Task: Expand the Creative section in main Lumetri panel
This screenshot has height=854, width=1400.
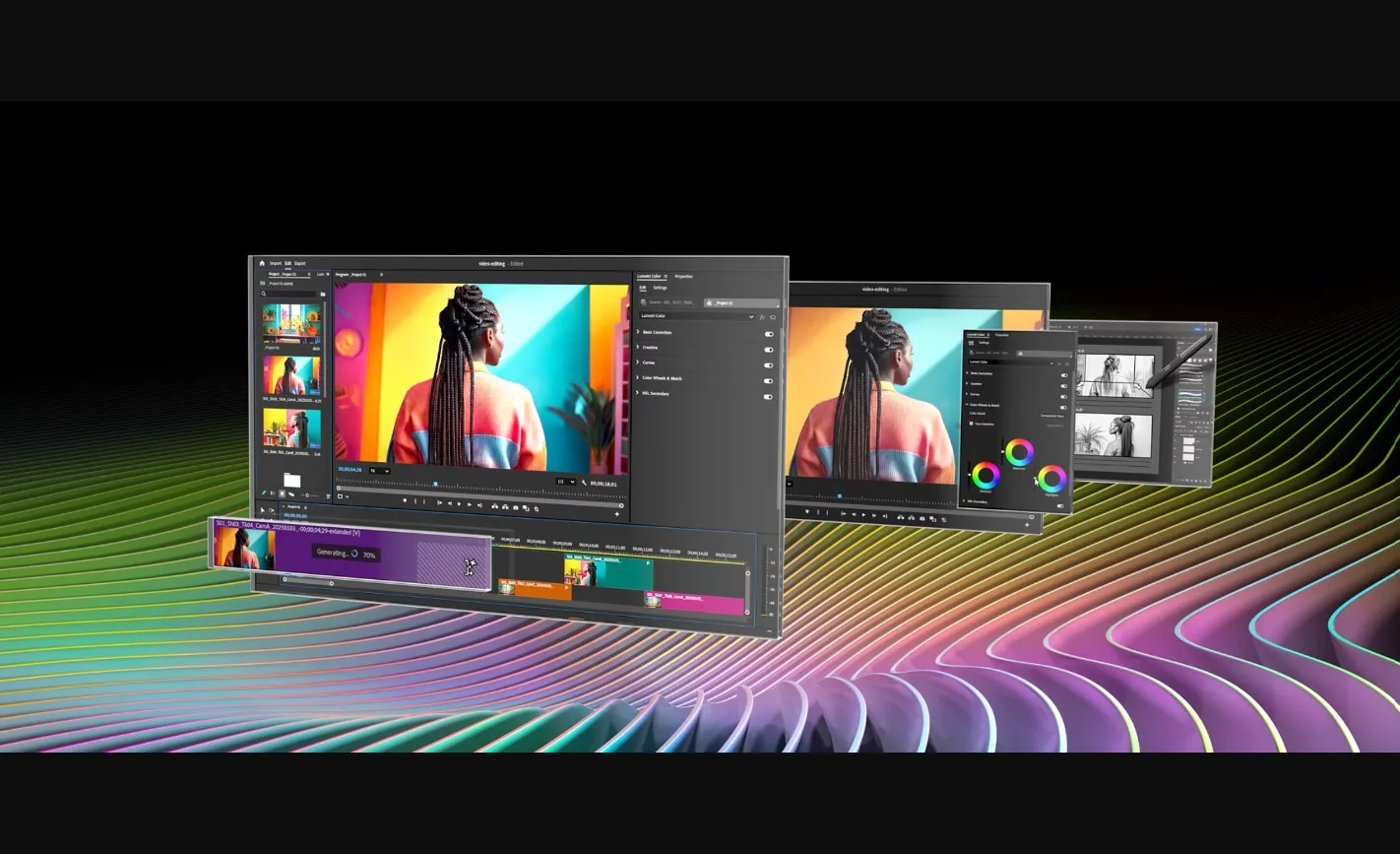Action: point(638,348)
